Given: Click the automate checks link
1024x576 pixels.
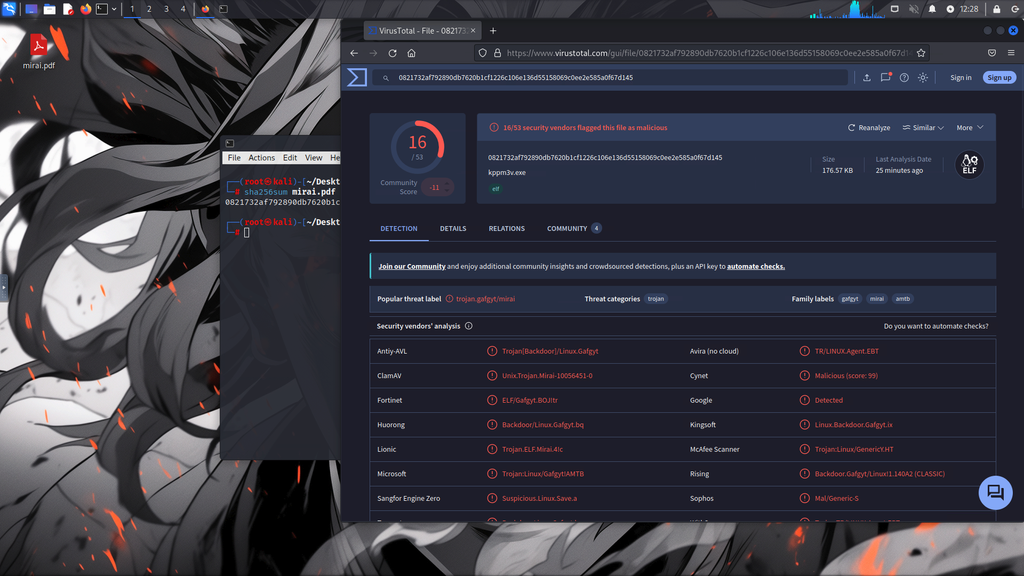Looking at the screenshot, I should coord(756,266).
